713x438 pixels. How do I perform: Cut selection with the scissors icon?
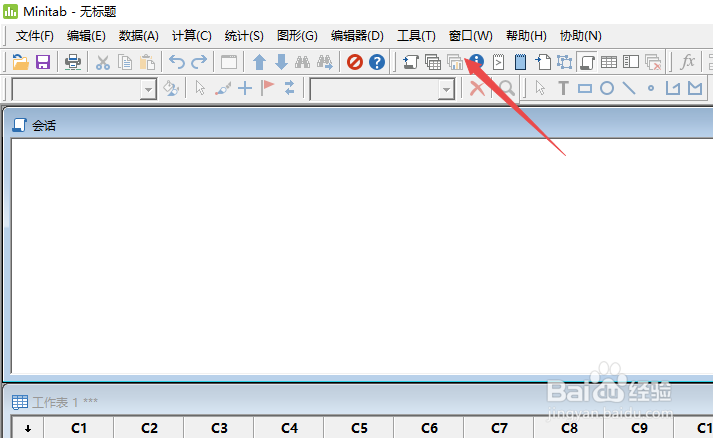[x=103, y=62]
